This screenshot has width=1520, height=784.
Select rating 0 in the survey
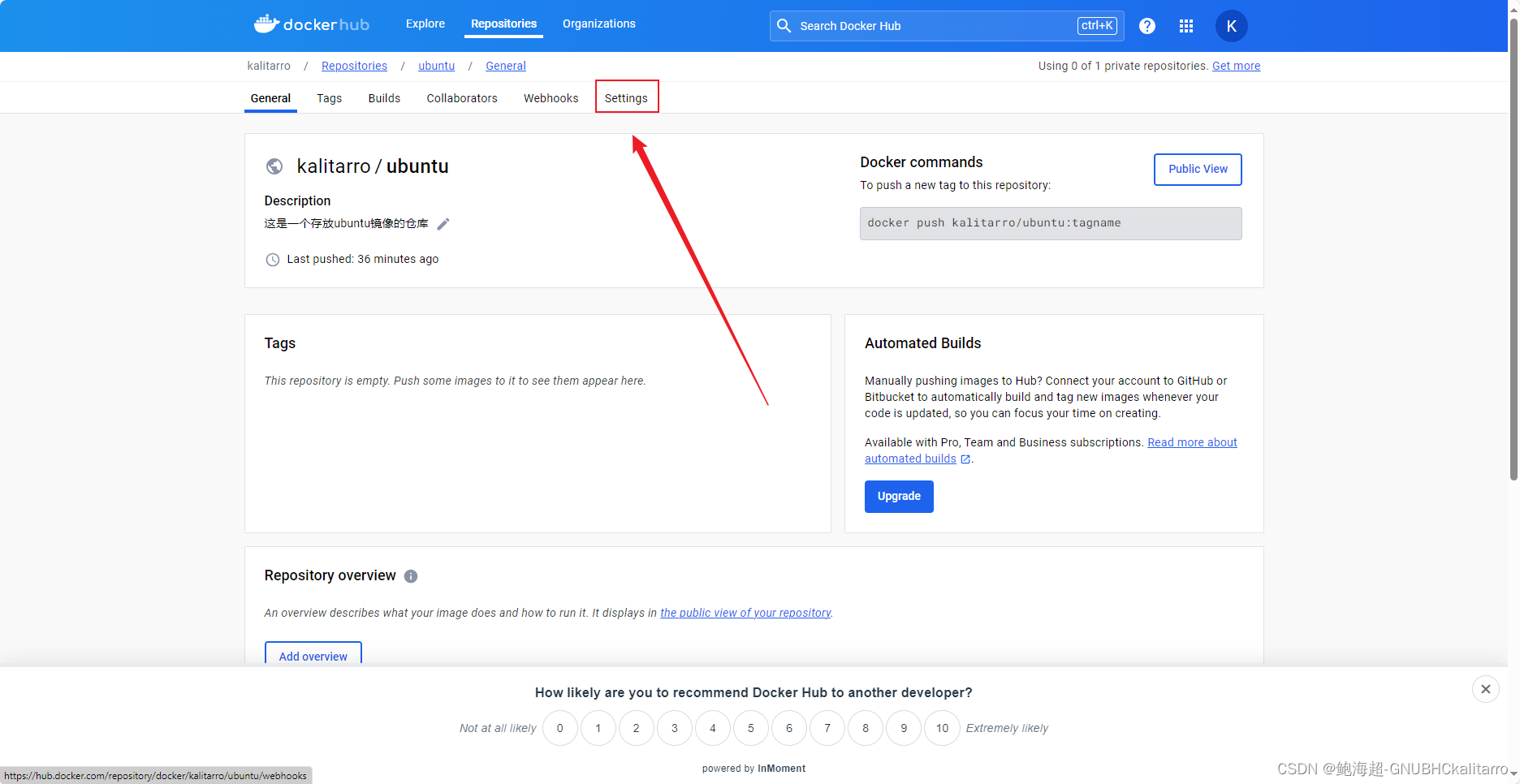[560, 728]
